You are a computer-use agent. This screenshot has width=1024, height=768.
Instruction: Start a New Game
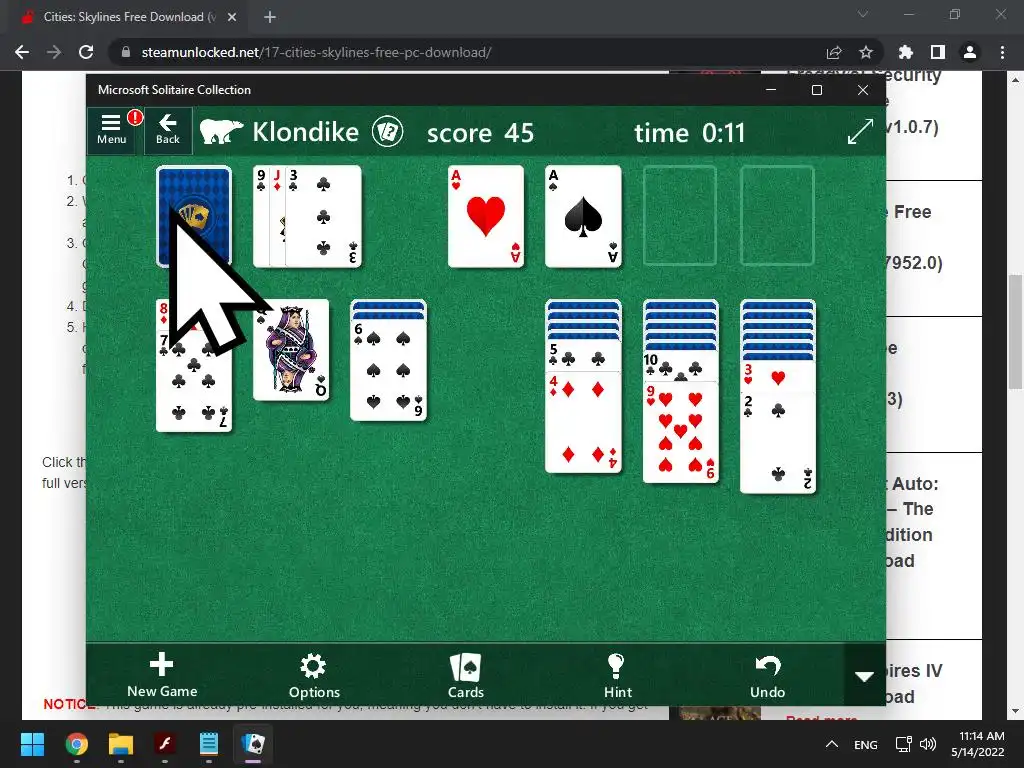(x=162, y=675)
